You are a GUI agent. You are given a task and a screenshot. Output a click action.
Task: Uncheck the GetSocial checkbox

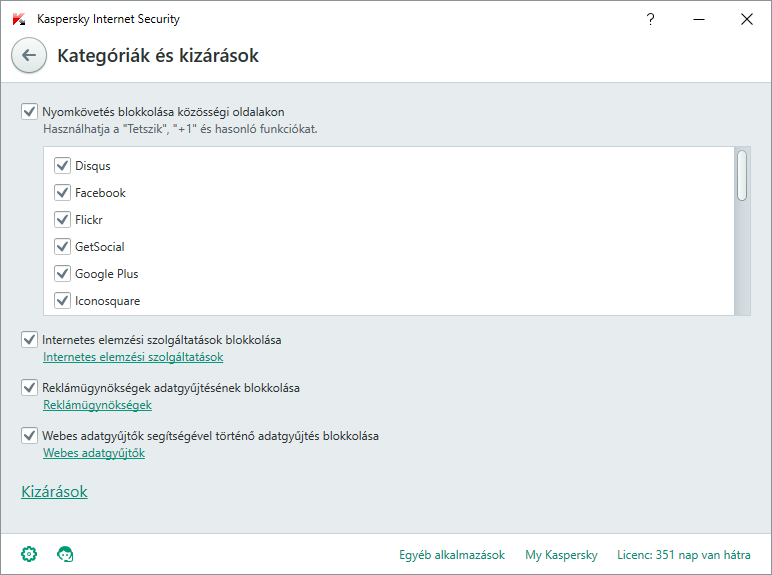63,246
